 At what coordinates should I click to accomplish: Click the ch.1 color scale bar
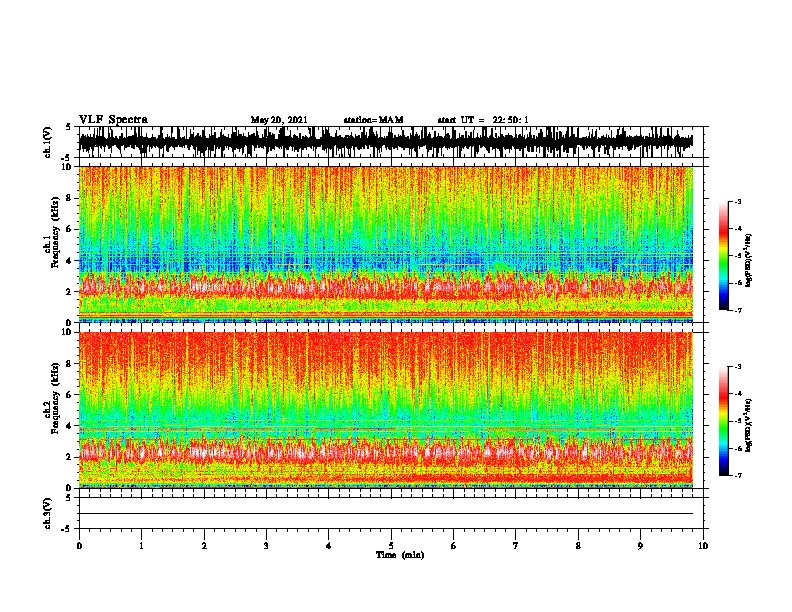click(x=723, y=256)
